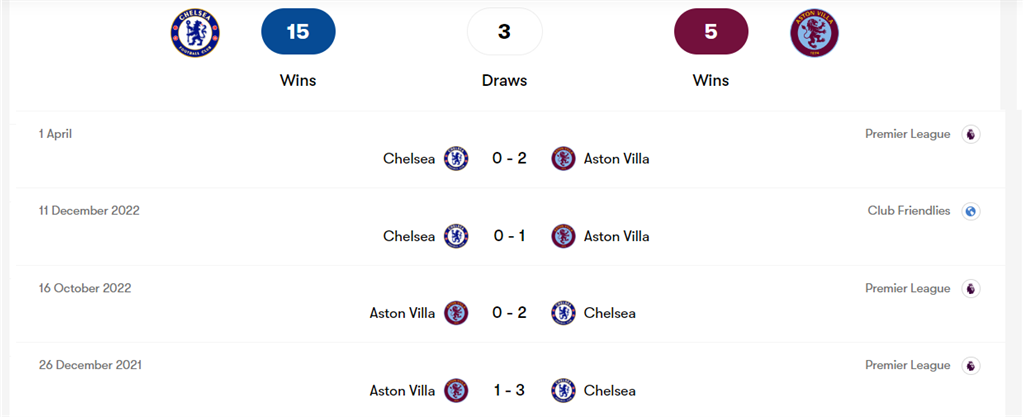Click Premier League icon for 26 December 2021
This screenshot has height=417, width=1024.
[970, 365]
